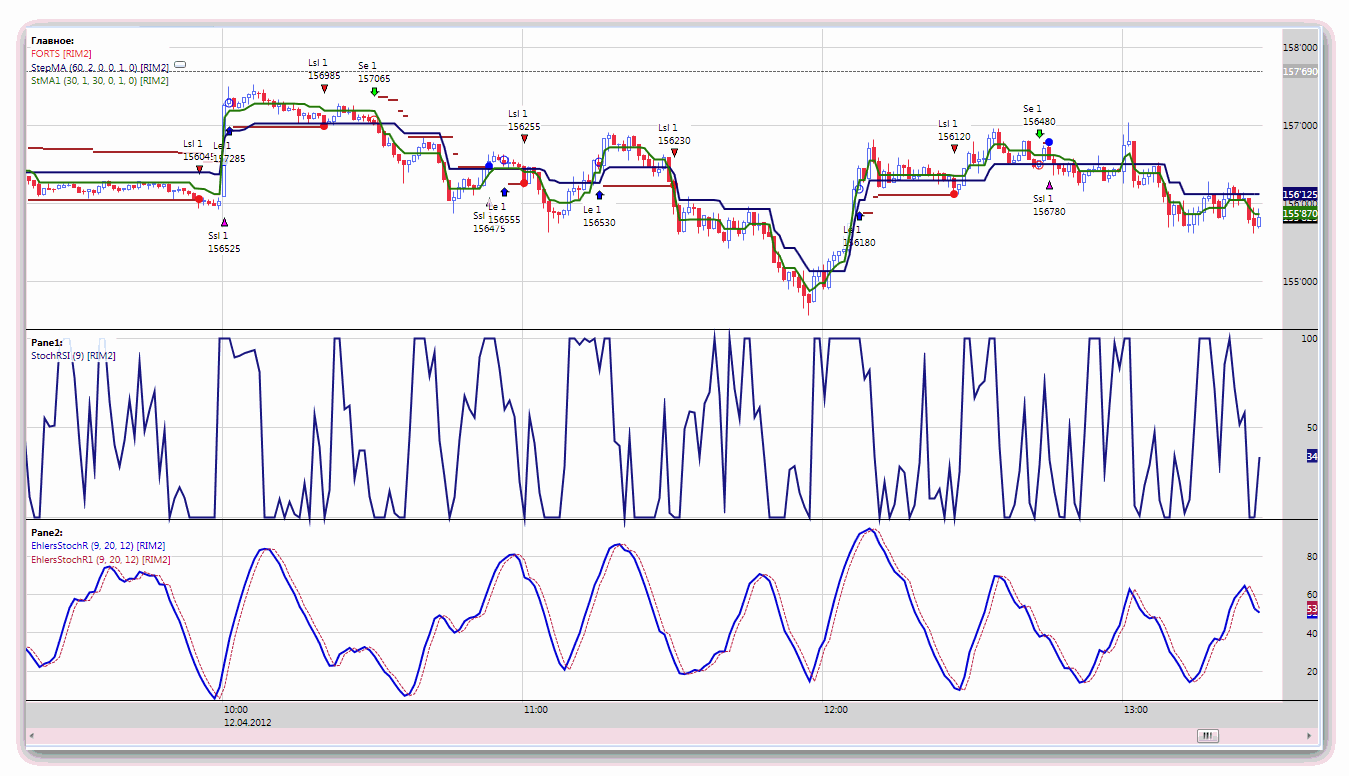Click the 20 level on EhlersStochR axis
The width and height of the screenshot is (1349, 776).
(x=1312, y=672)
